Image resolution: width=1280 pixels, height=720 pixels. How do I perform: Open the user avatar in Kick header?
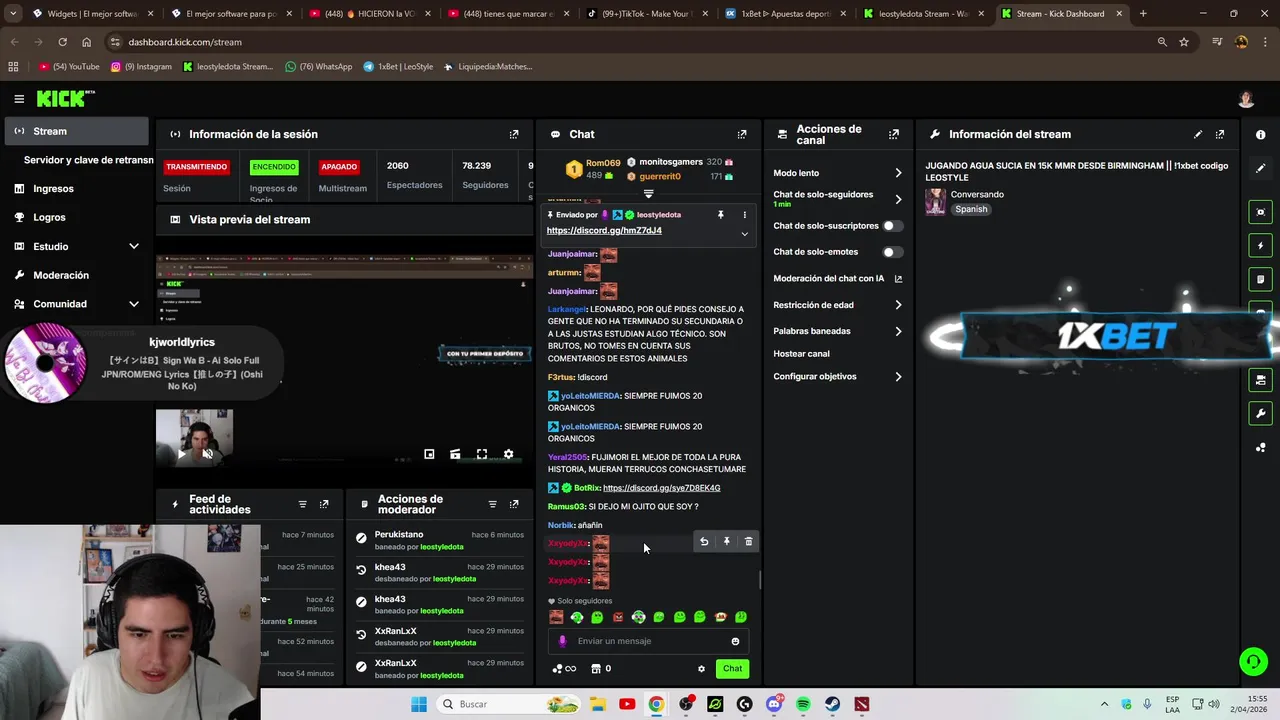(x=1246, y=99)
